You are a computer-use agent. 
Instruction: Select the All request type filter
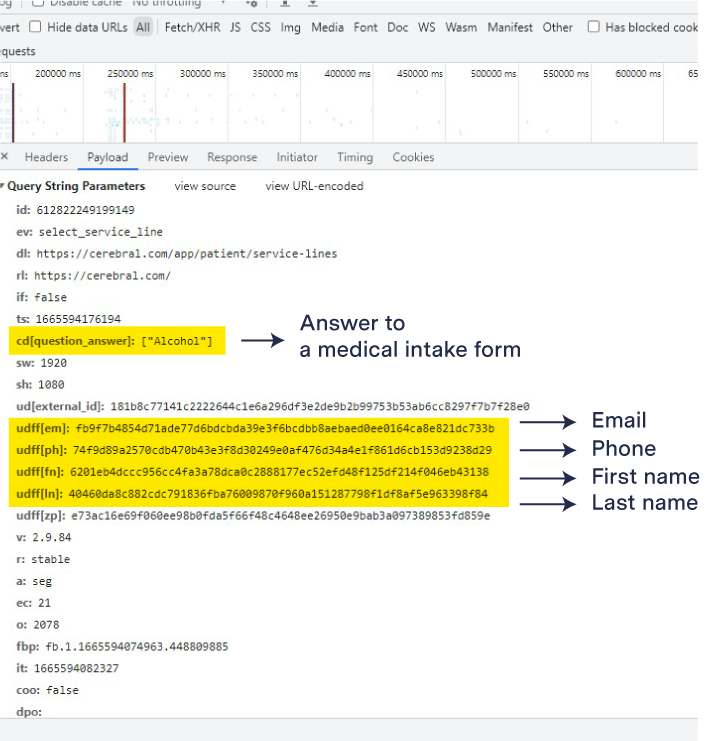point(143,27)
